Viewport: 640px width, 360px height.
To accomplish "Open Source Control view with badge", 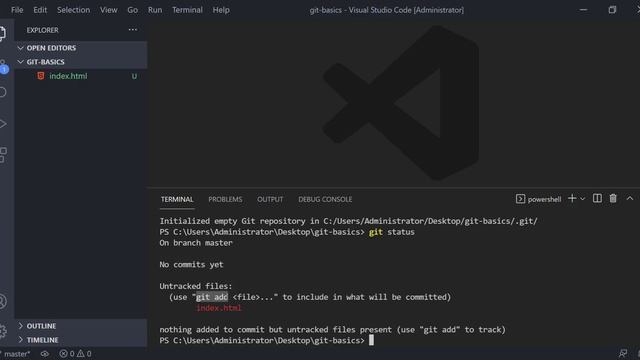I will [x=3, y=67].
